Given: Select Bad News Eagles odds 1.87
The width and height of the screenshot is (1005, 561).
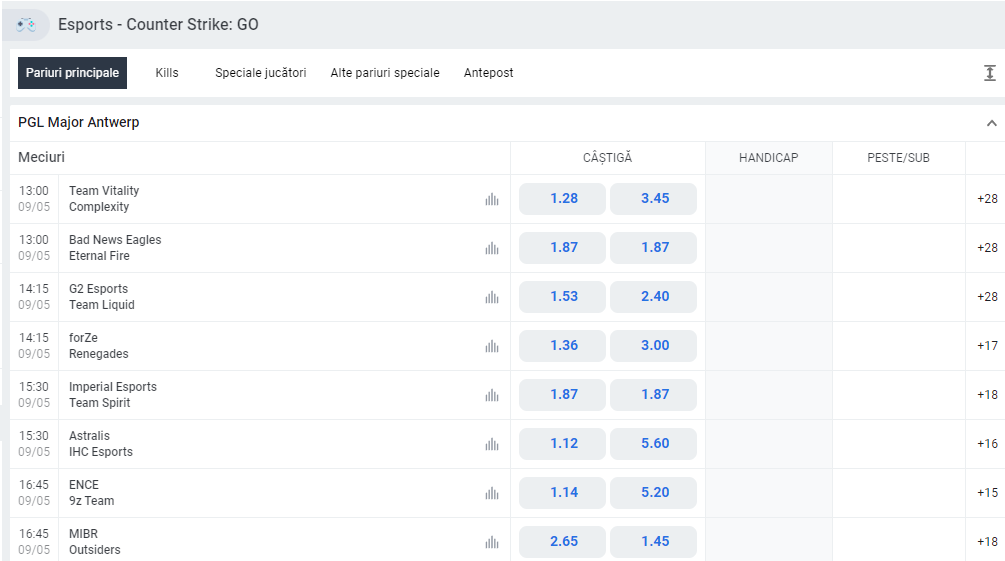Looking at the screenshot, I should 562,247.
